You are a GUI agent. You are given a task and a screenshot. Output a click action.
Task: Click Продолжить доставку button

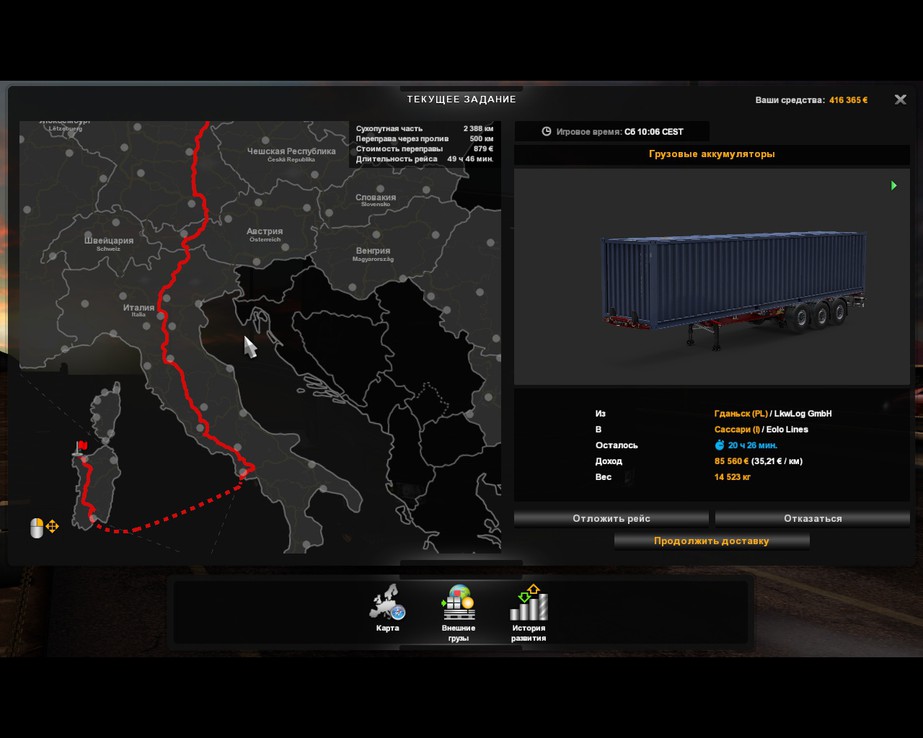click(x=711, y=541)
